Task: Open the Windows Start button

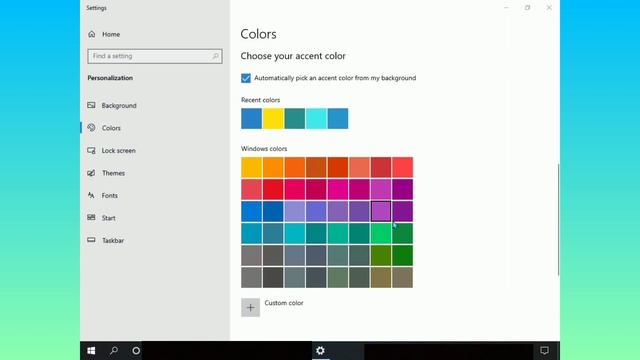Action: (x=91, y=351)
